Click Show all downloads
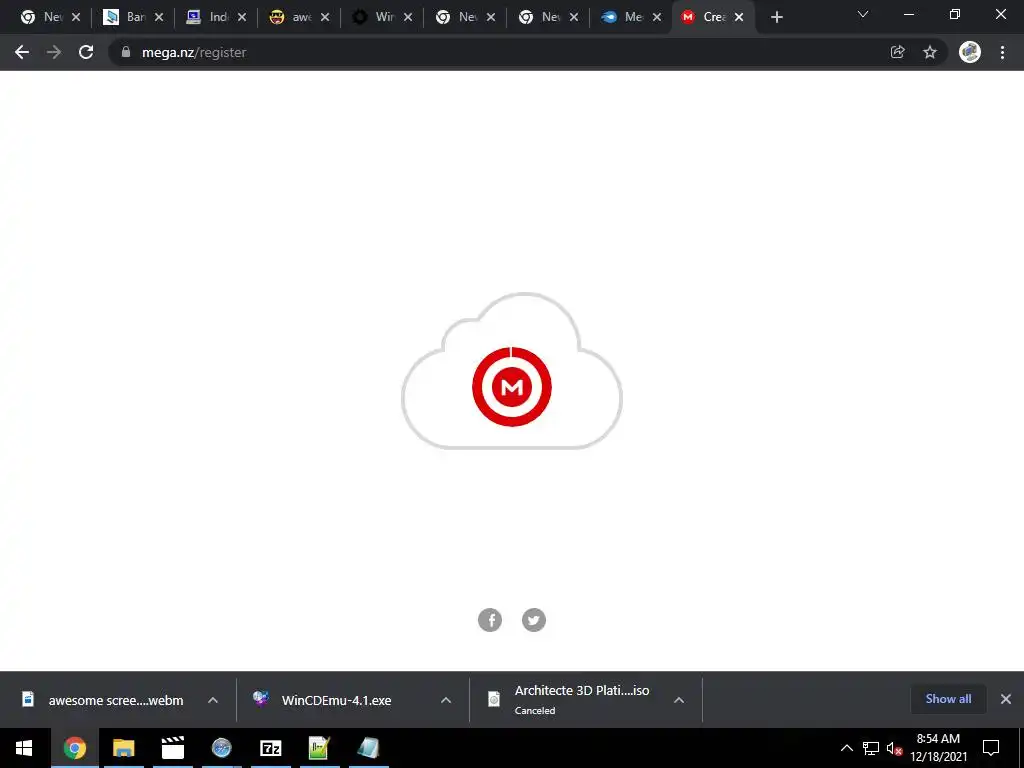 click(948, 699)
